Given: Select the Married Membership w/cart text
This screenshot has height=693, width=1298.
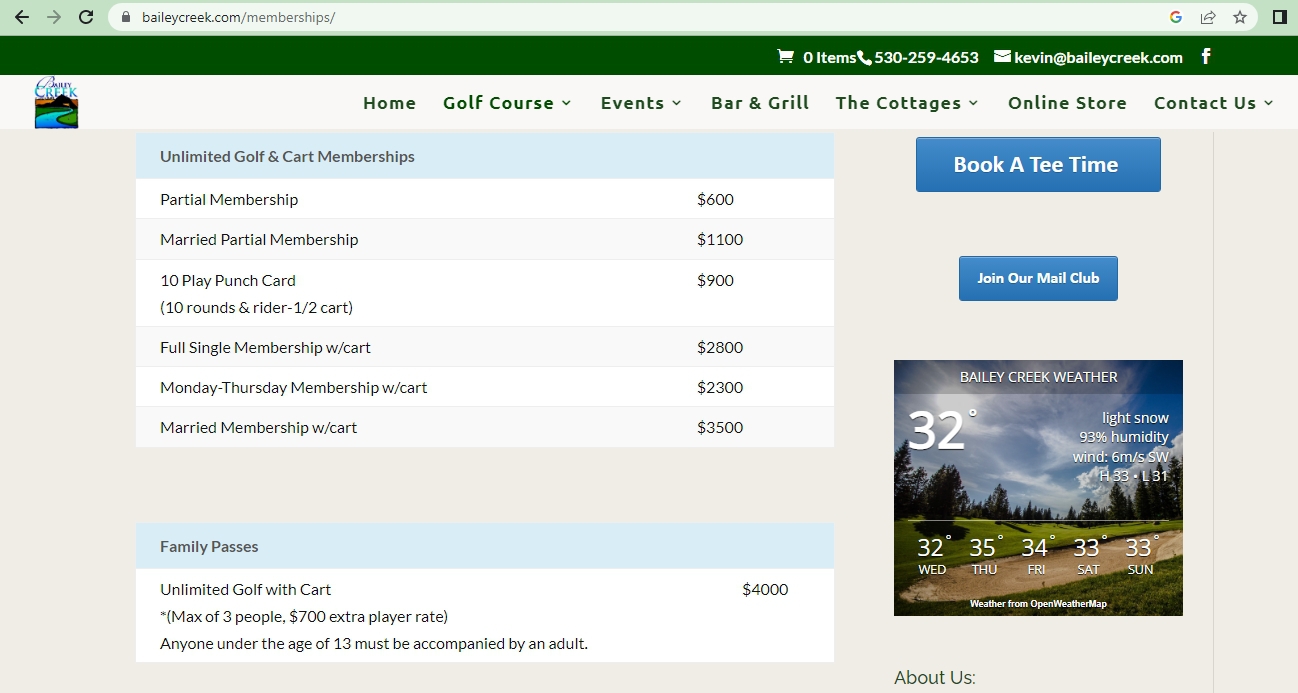Looking at the screenshot, I should [258, 427].
